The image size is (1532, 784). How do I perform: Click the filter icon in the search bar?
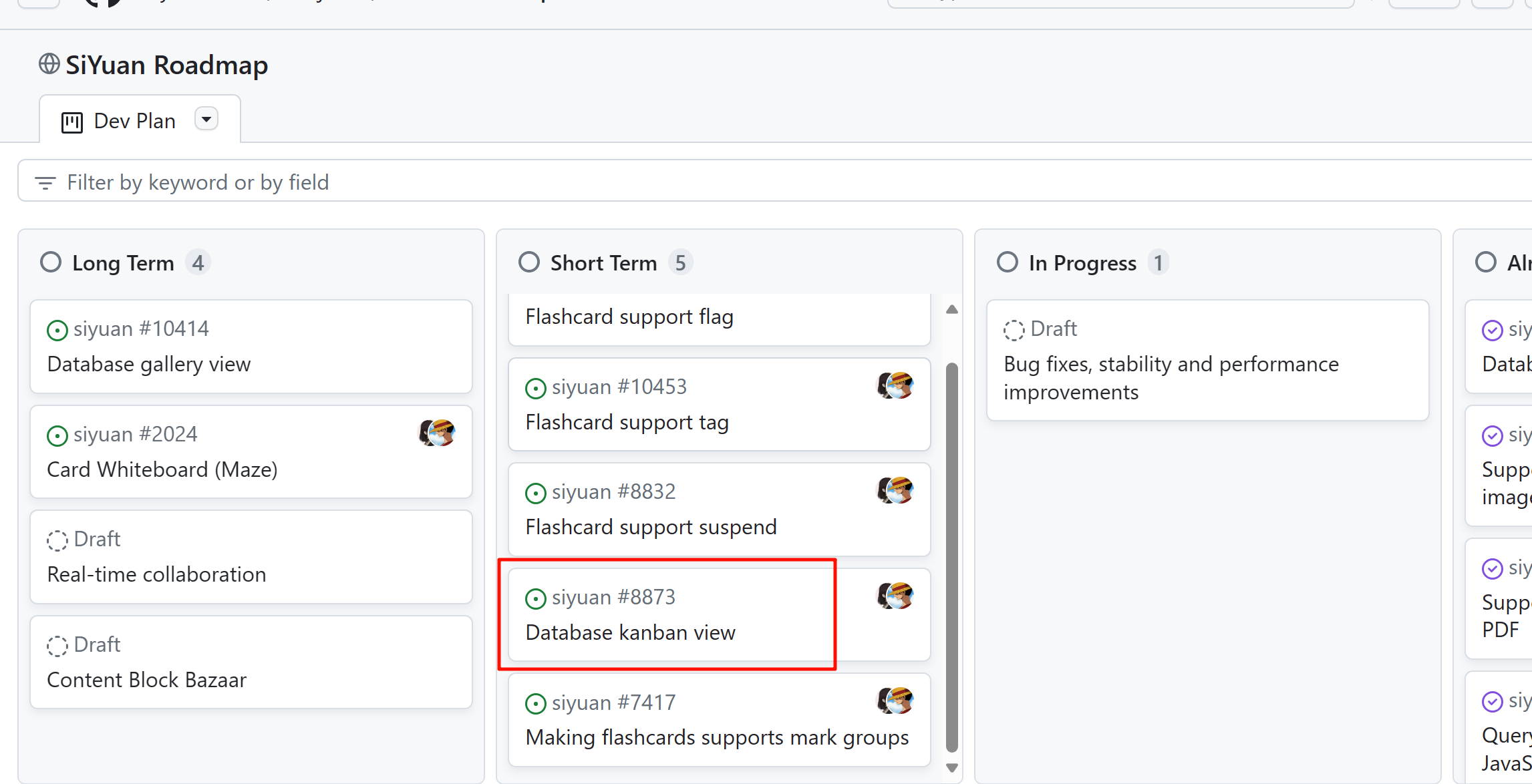[x=45, y=182]
